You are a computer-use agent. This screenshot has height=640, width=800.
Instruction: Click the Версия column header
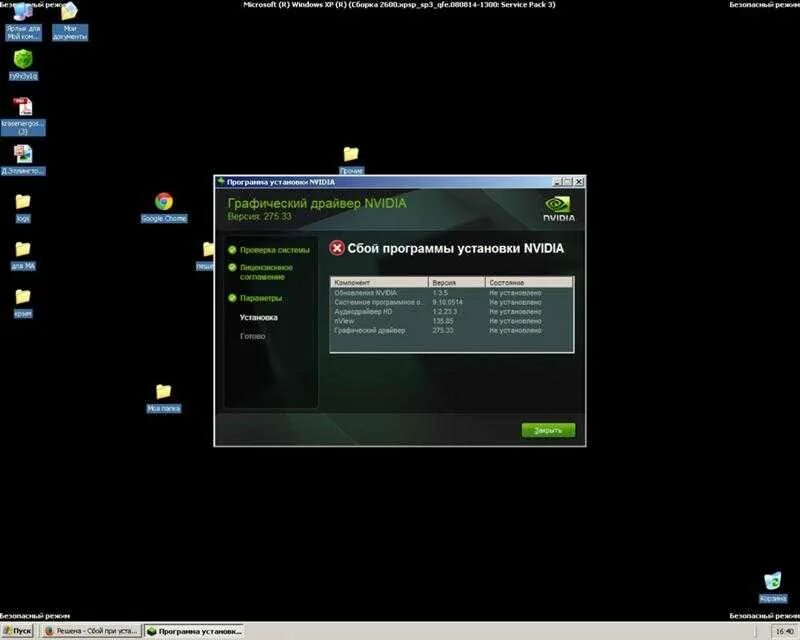457,282
